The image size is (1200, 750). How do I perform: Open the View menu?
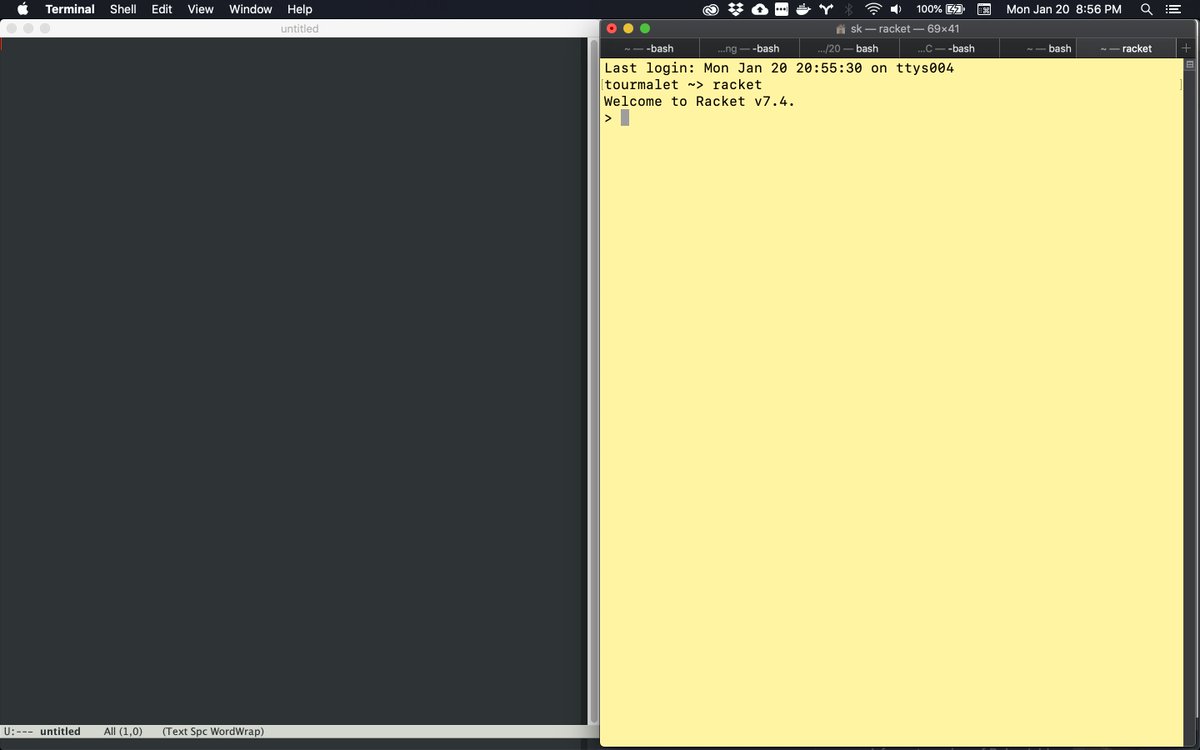[x=201, y=9]
